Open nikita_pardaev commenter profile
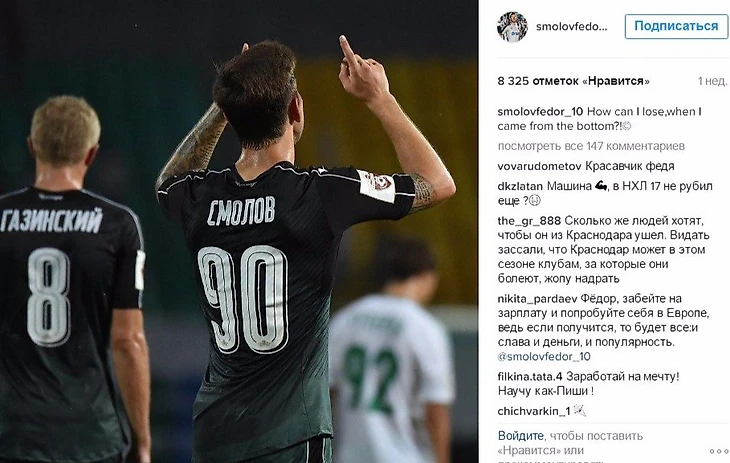This screenshot has width=730, height=463. pyautogui.click(x=537, y=299)
